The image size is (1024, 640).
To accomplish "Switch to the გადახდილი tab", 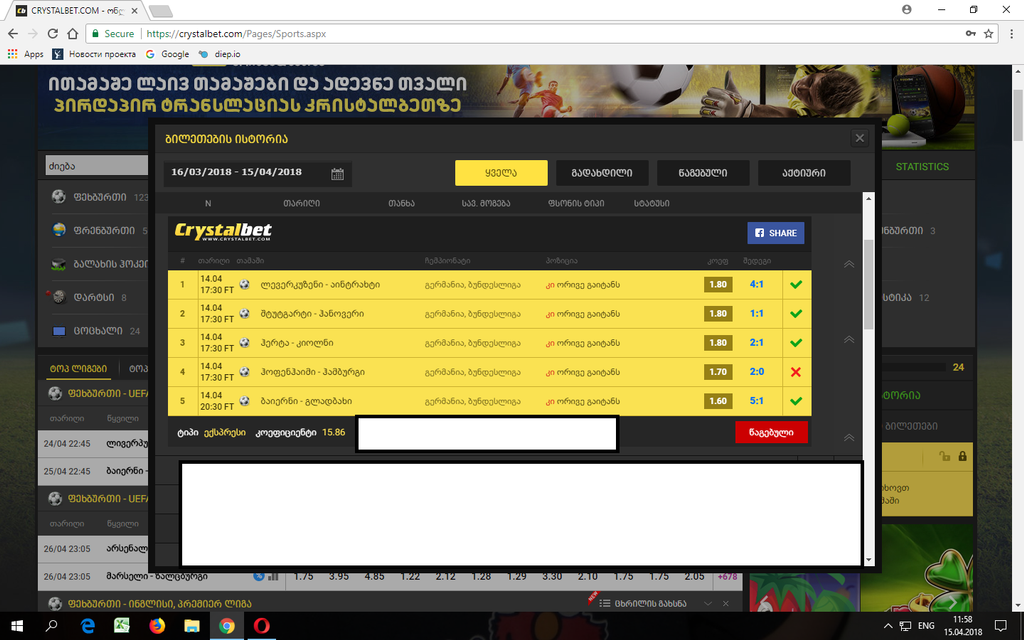I will [602, 173].
